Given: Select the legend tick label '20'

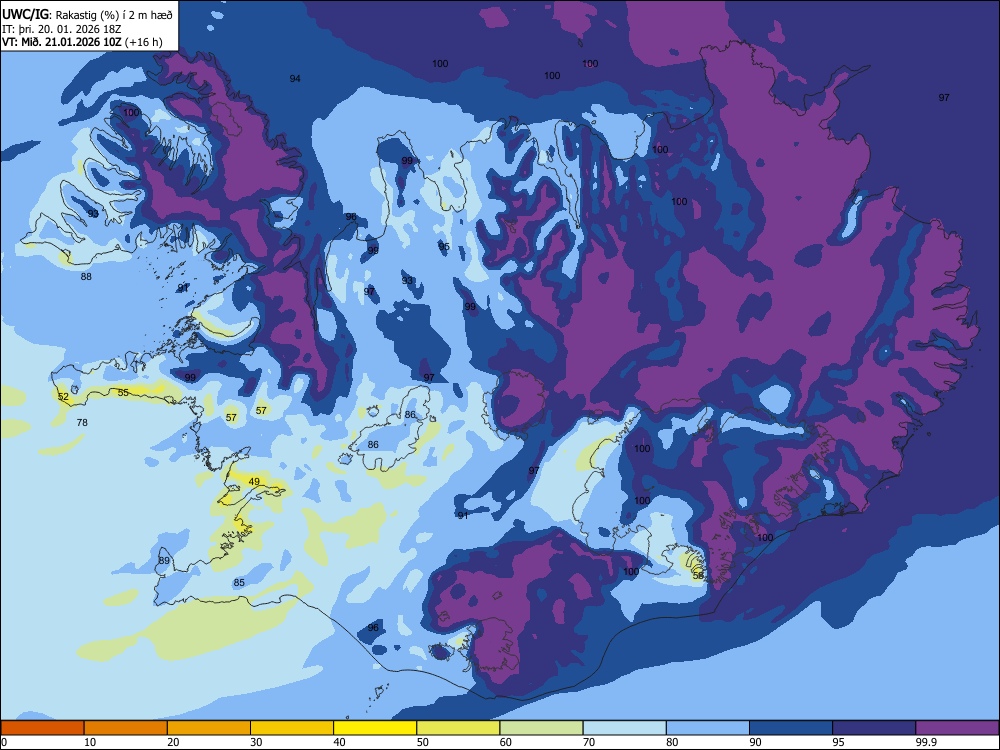Looking at the screenshot, I should click(x=173, y=742).
